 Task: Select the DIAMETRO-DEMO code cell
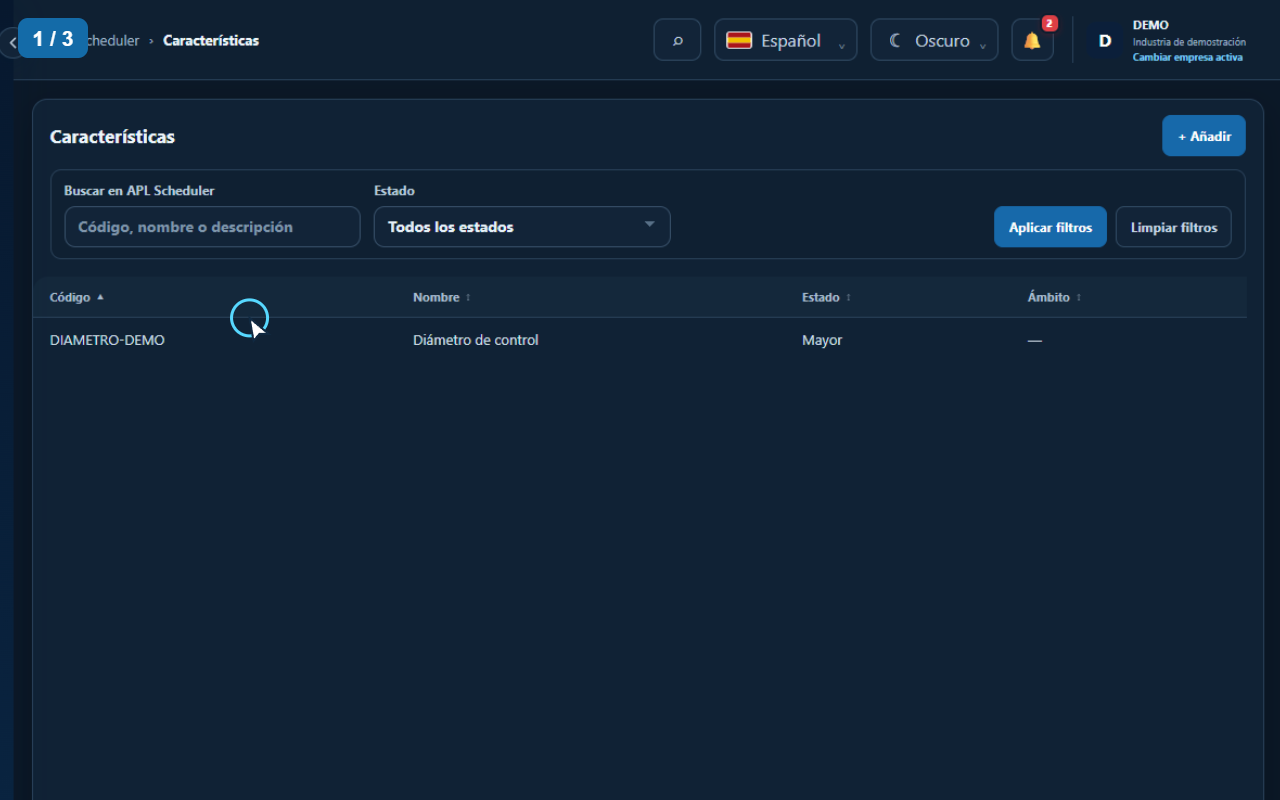pos(107,340)
